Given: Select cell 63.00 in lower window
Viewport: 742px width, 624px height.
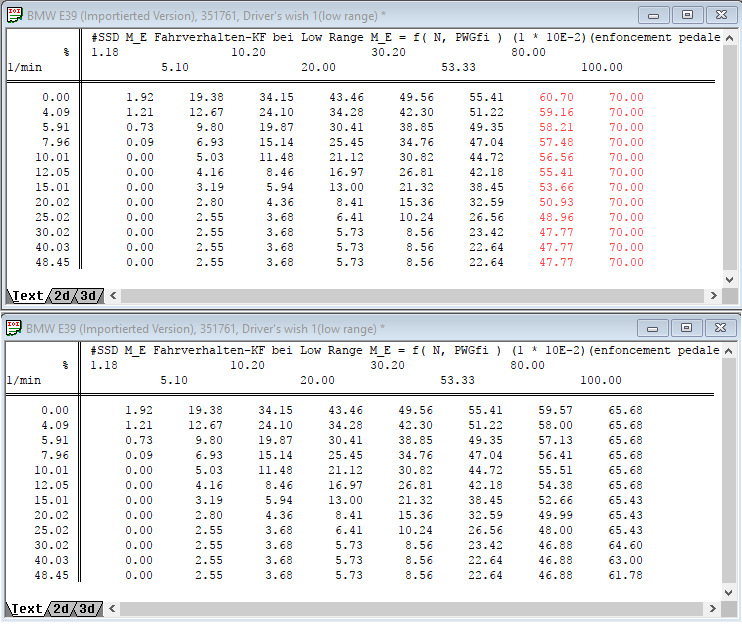Looking at the screenshot, I should [x=625, y=560].
